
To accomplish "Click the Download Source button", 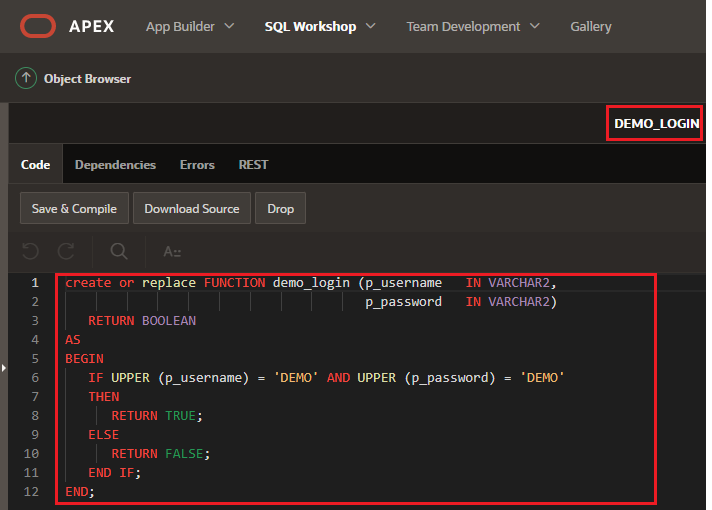I will tap(192, 208).
